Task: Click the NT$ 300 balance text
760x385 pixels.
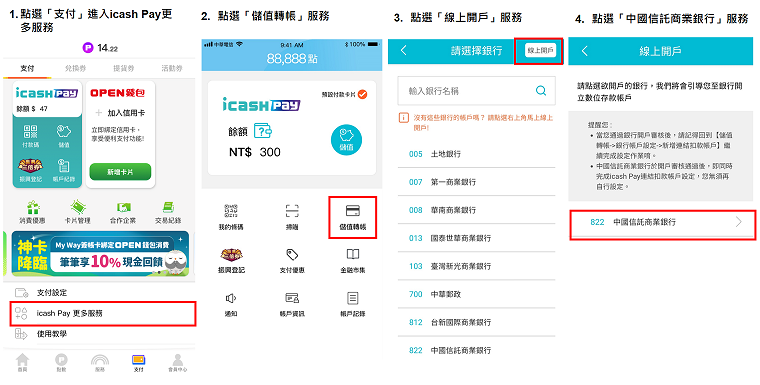Action: point(255,152)
